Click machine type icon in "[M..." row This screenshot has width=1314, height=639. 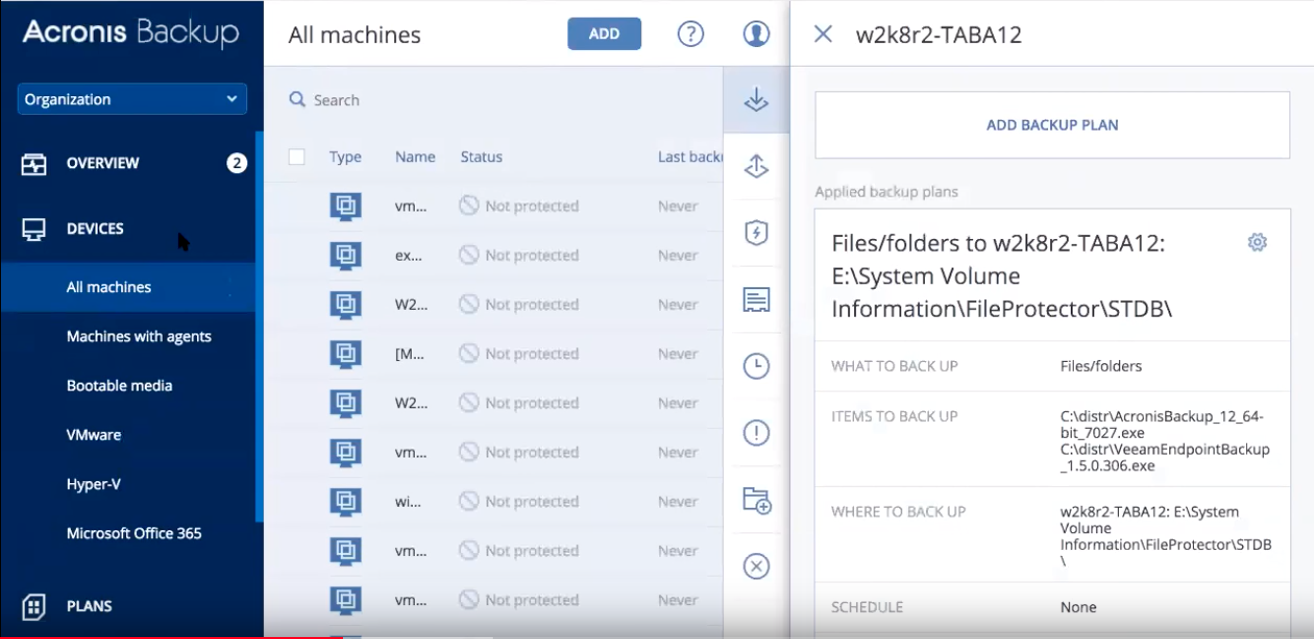[x=345, y=354]
